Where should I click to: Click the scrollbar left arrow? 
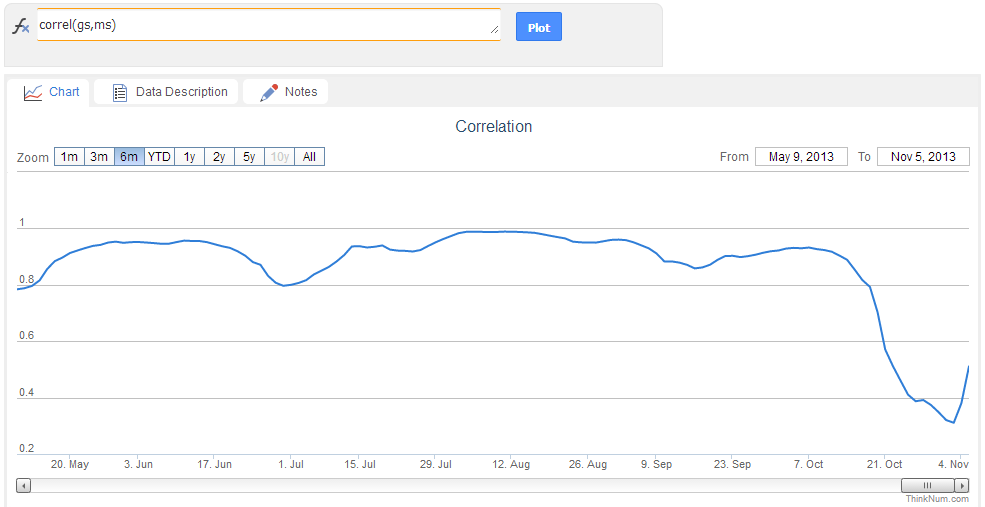(x=24, y=485)
